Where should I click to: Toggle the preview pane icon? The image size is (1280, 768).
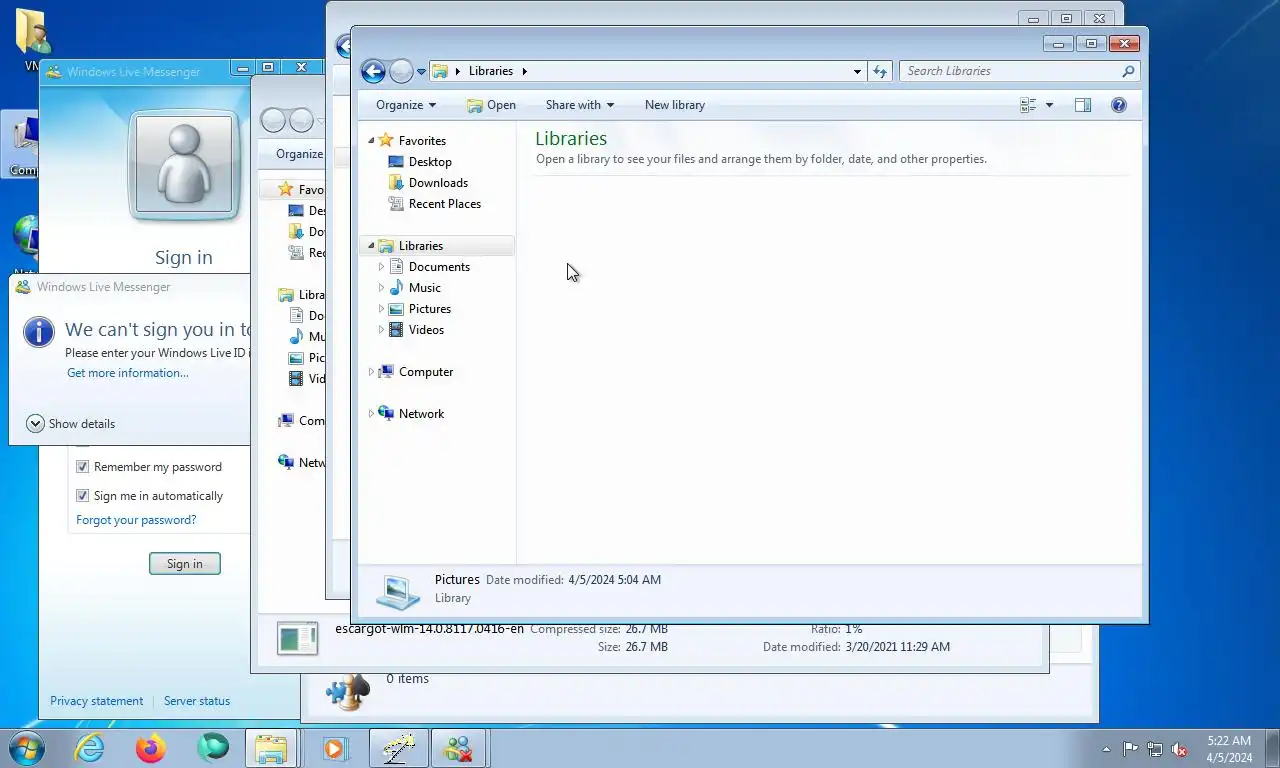1082,105
